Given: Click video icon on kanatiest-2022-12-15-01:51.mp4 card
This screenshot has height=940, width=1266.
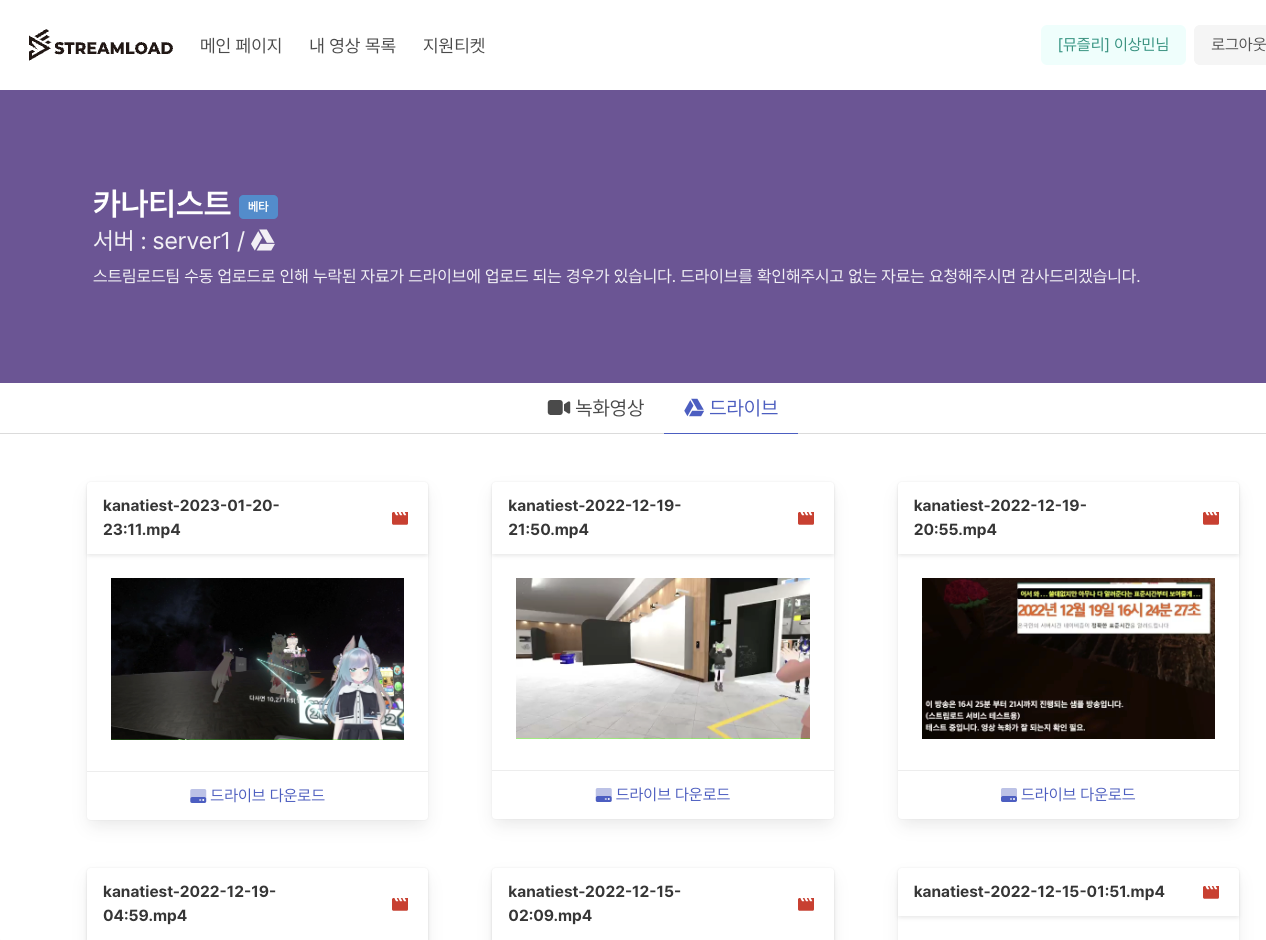Looking at the screenshot, I should [x=1211, y=892].
